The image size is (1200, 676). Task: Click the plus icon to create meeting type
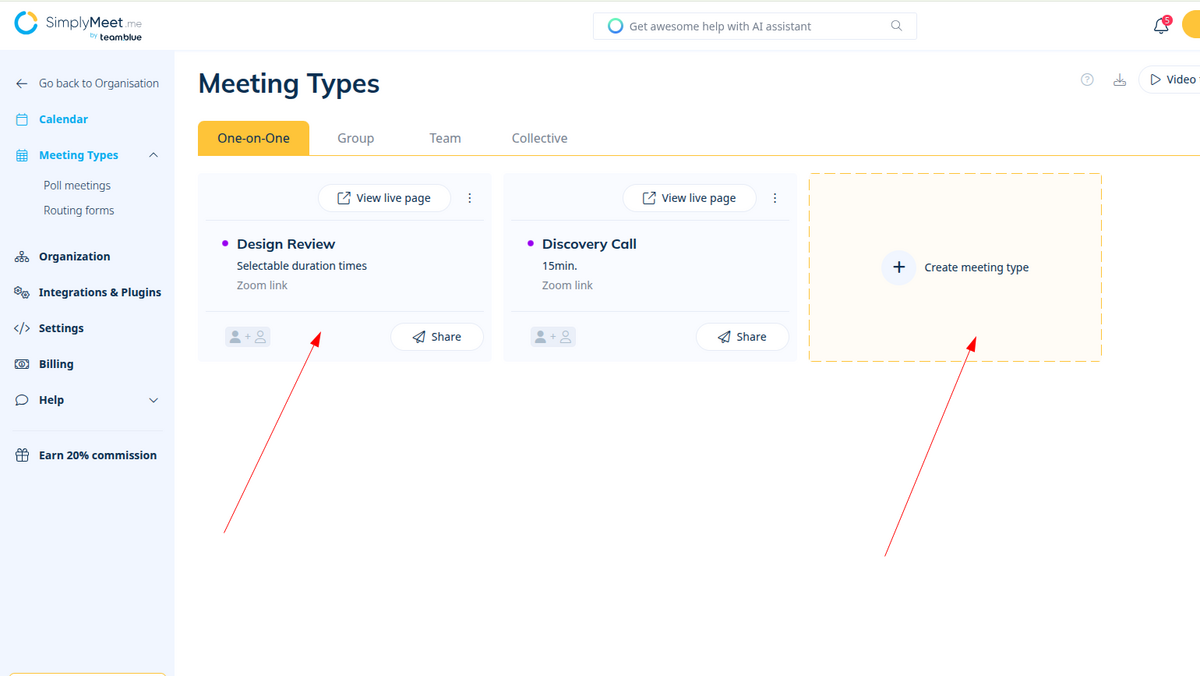[x=899, y=268]
